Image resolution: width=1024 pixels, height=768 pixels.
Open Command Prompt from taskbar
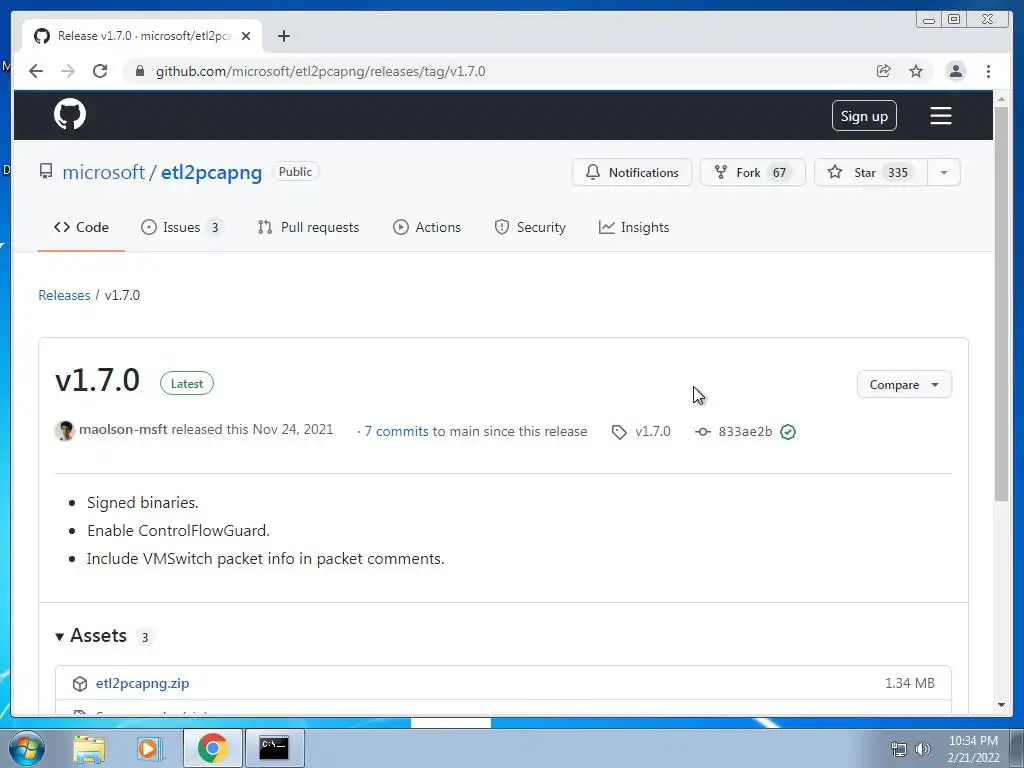[274, 748]
